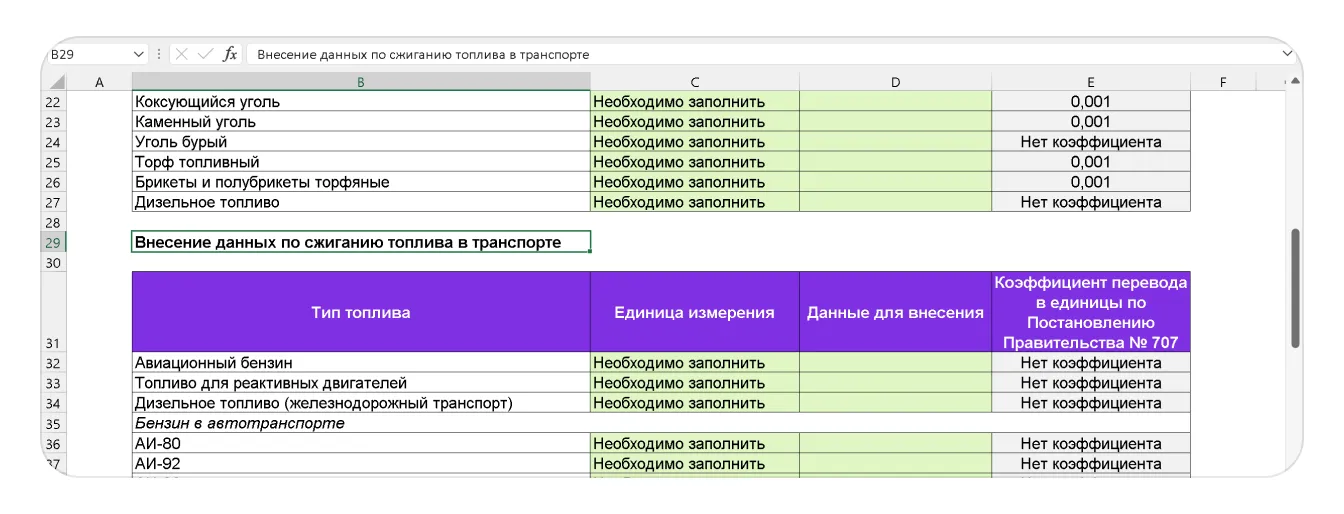Open the Insert Function fx icon
Image resolution: width=1344 pixels, height=514 pixels.
[x=230, y=54]
